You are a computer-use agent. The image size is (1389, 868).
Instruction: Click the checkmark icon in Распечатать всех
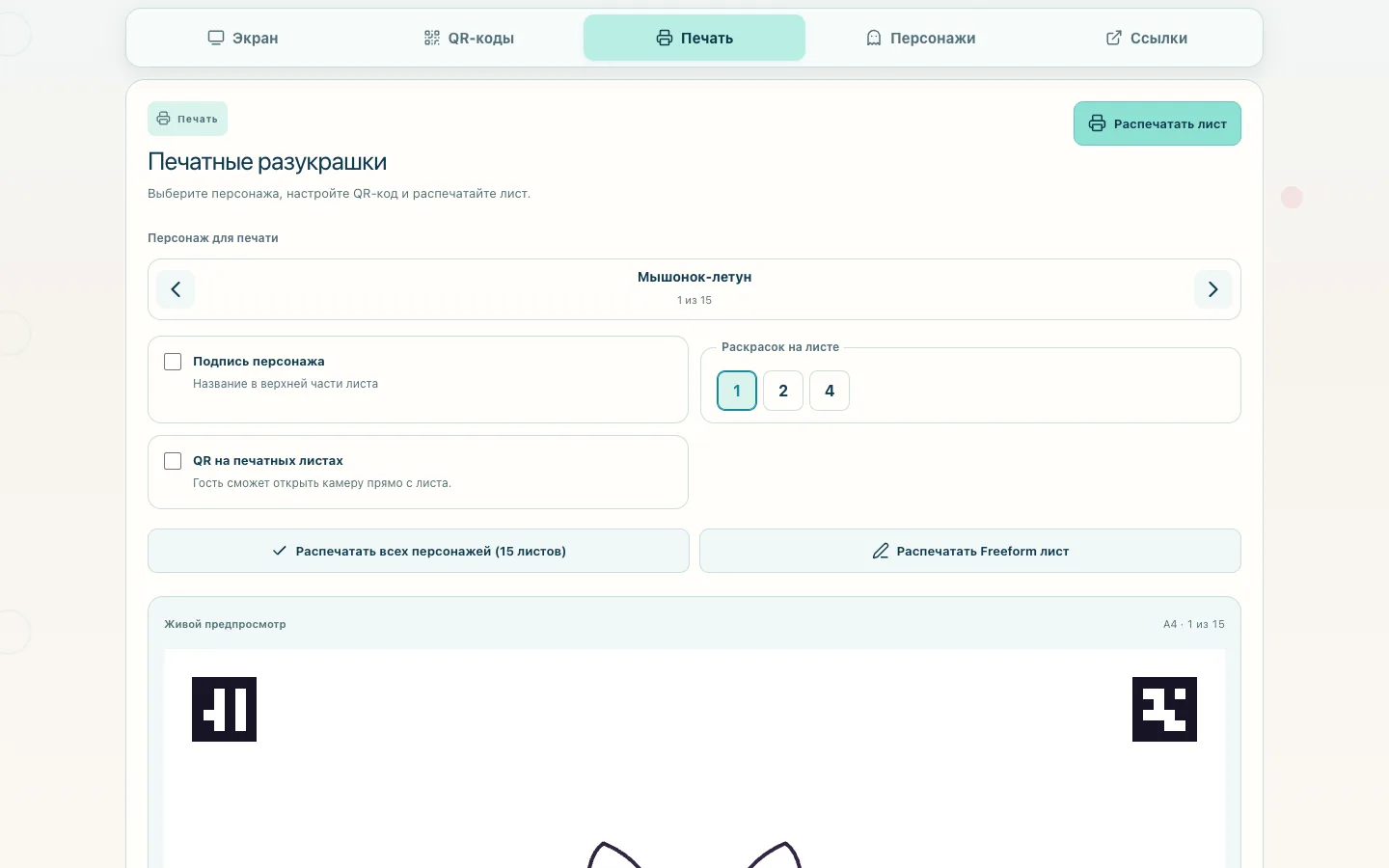point(280,551)
